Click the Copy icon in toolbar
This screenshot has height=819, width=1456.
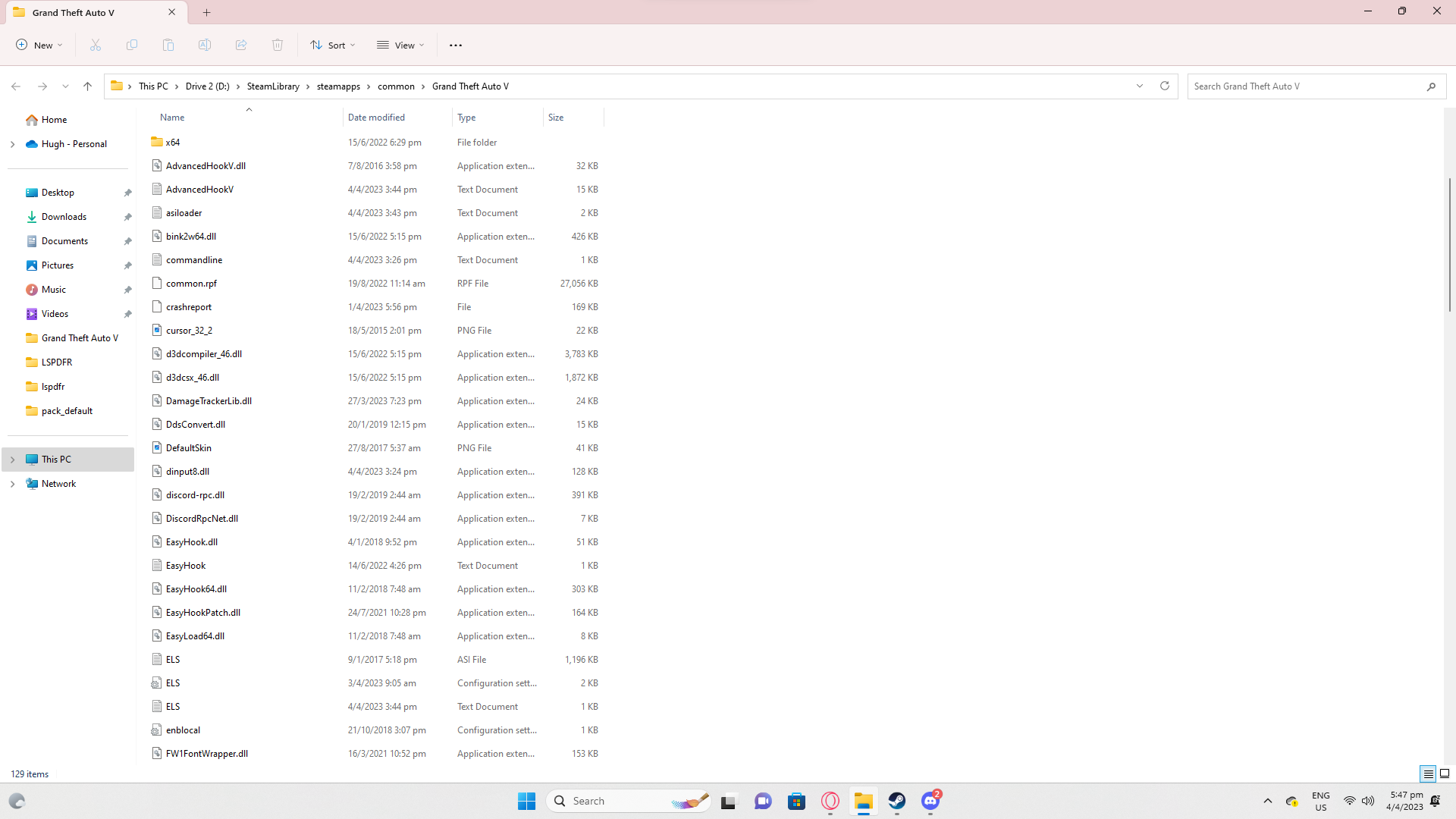[132, 45]
